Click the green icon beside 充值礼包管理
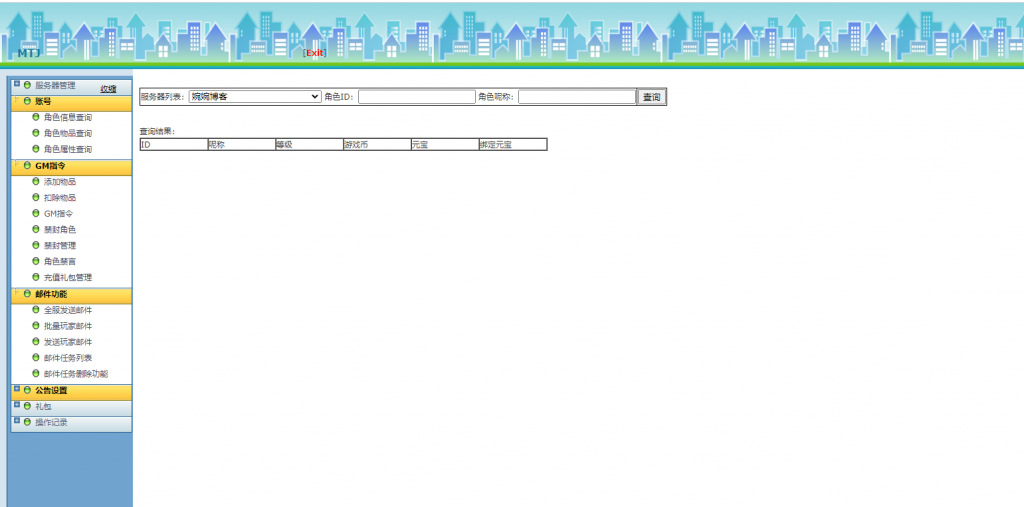The height and width of the screenshot is (507, 1024). tap(36, 277)
